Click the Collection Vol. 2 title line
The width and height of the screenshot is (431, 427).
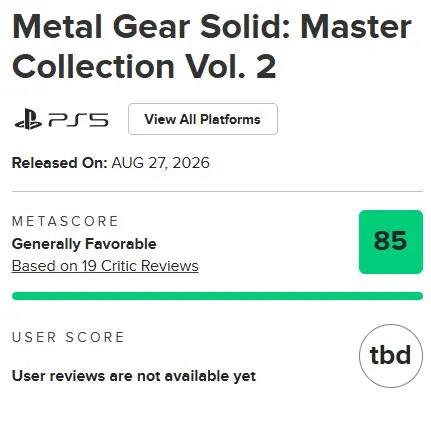[144, 66]
